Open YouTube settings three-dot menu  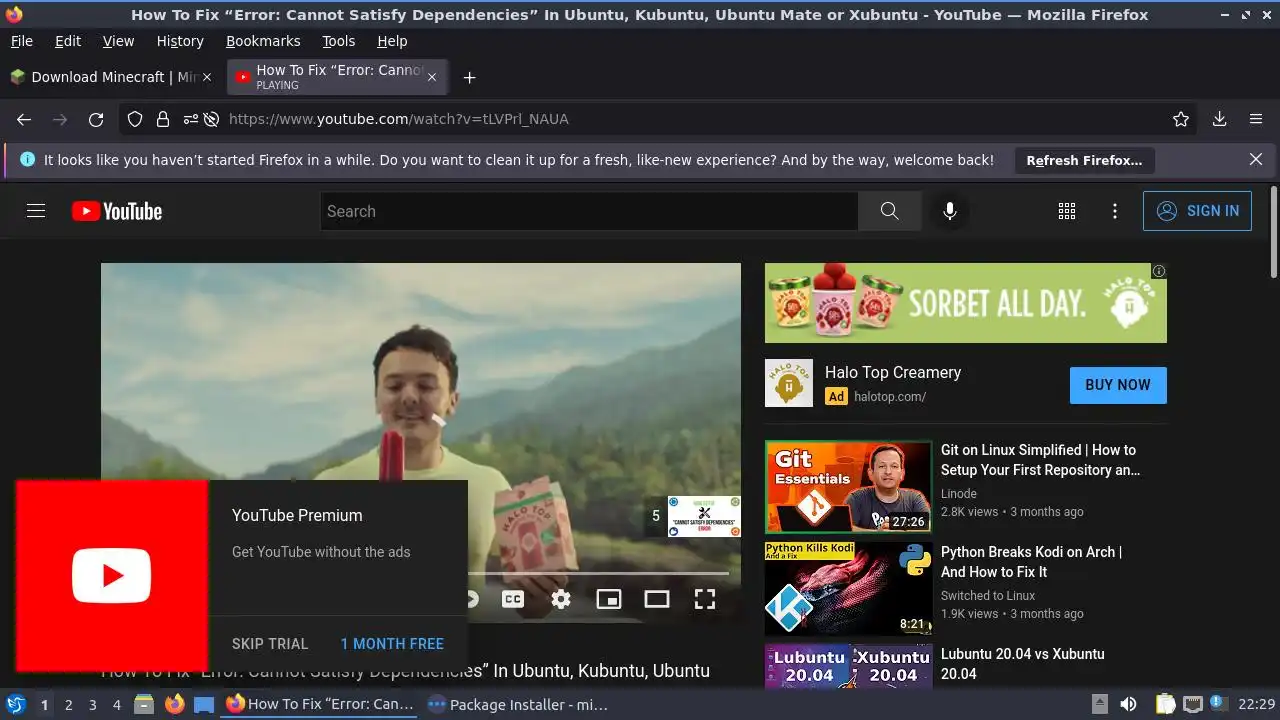pos(1115,211)
